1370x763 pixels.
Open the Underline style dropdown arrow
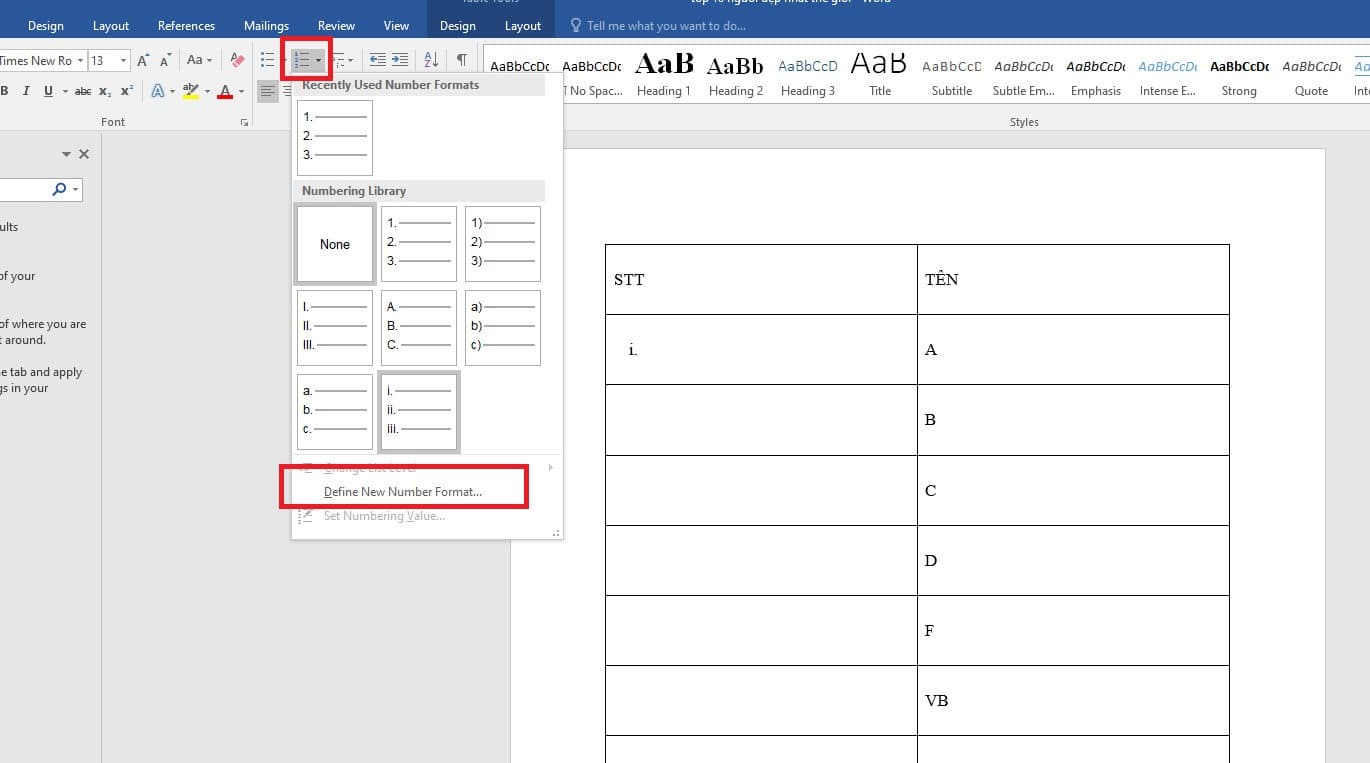tap(65, 91)
